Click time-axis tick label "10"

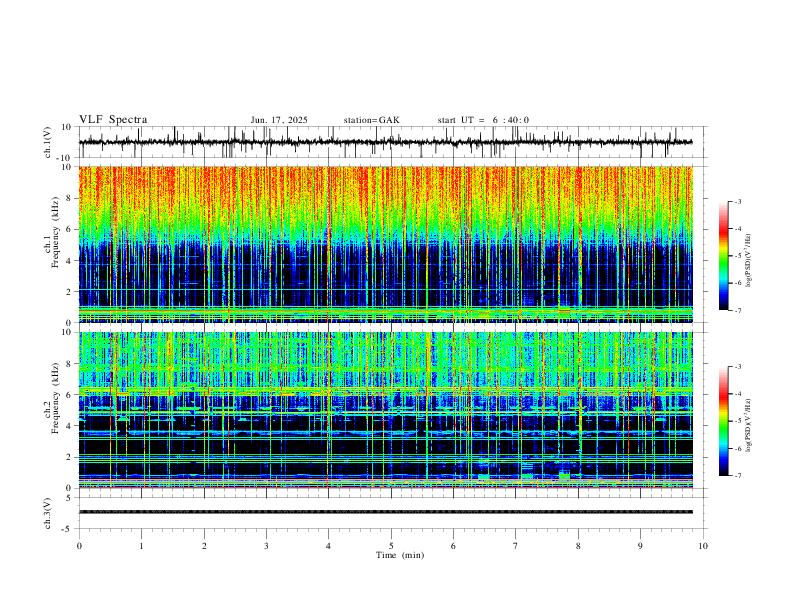[x=703, y=546]
